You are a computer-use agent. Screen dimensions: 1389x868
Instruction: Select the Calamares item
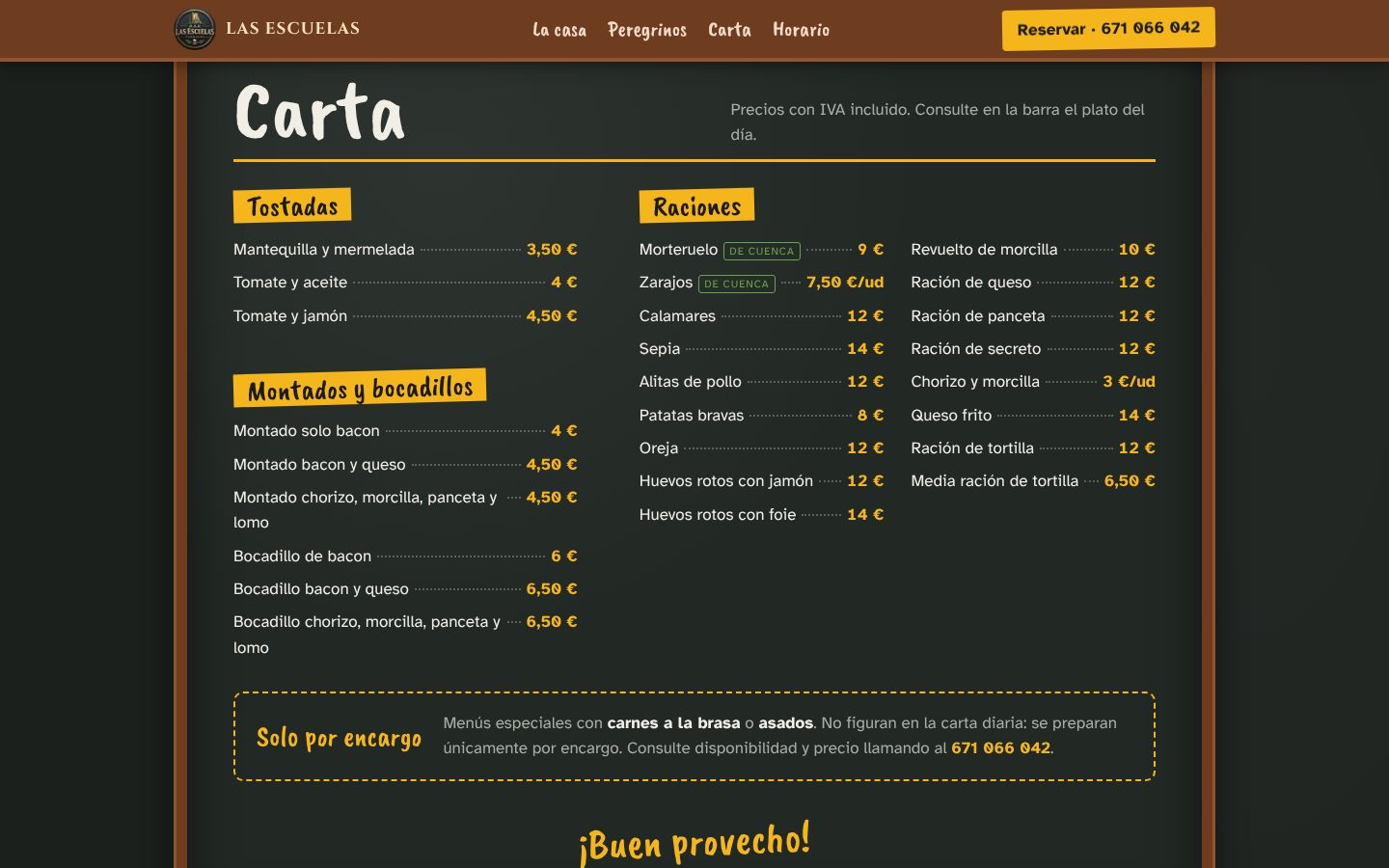(761, 315)
